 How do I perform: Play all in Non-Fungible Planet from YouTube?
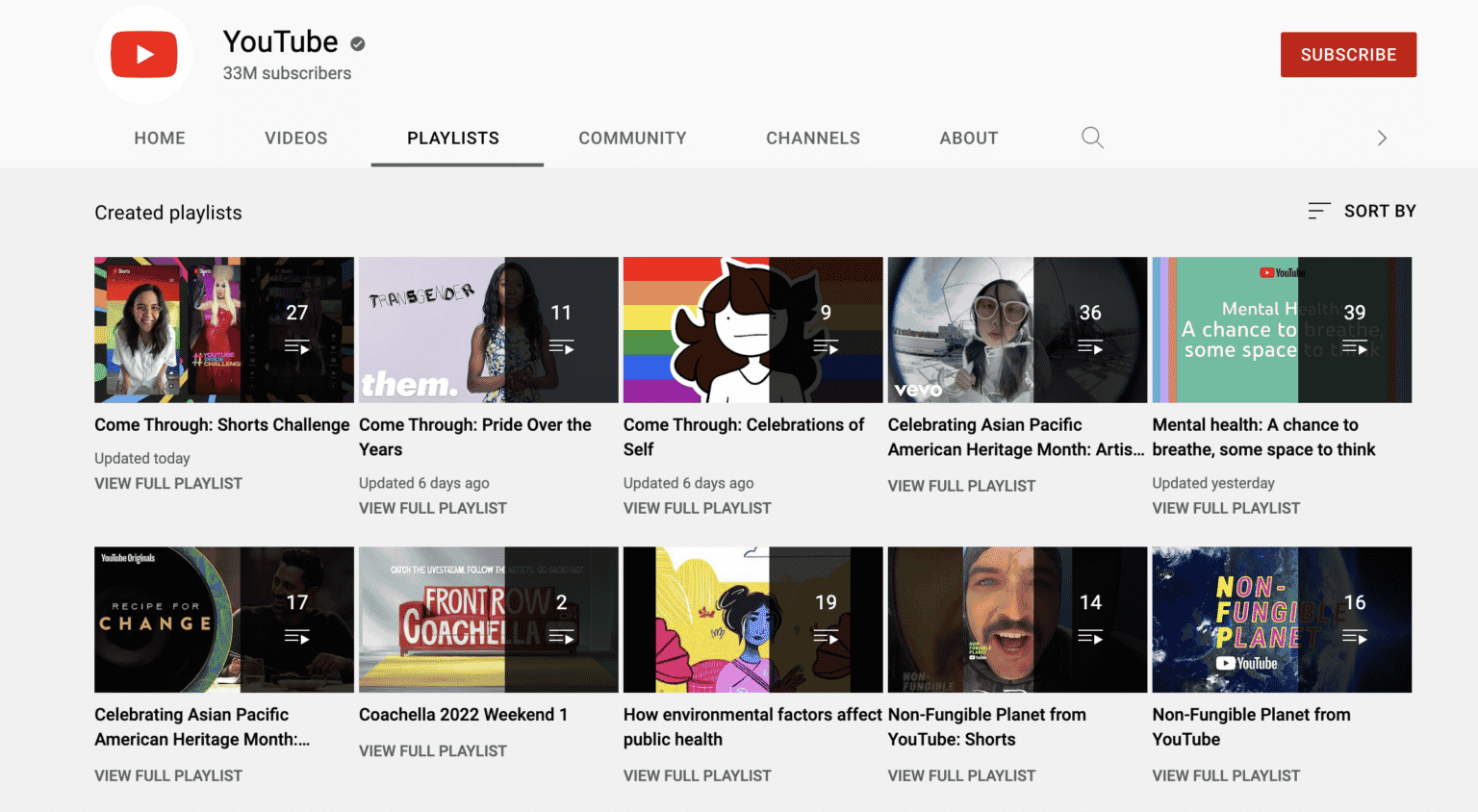(1356, 637)
